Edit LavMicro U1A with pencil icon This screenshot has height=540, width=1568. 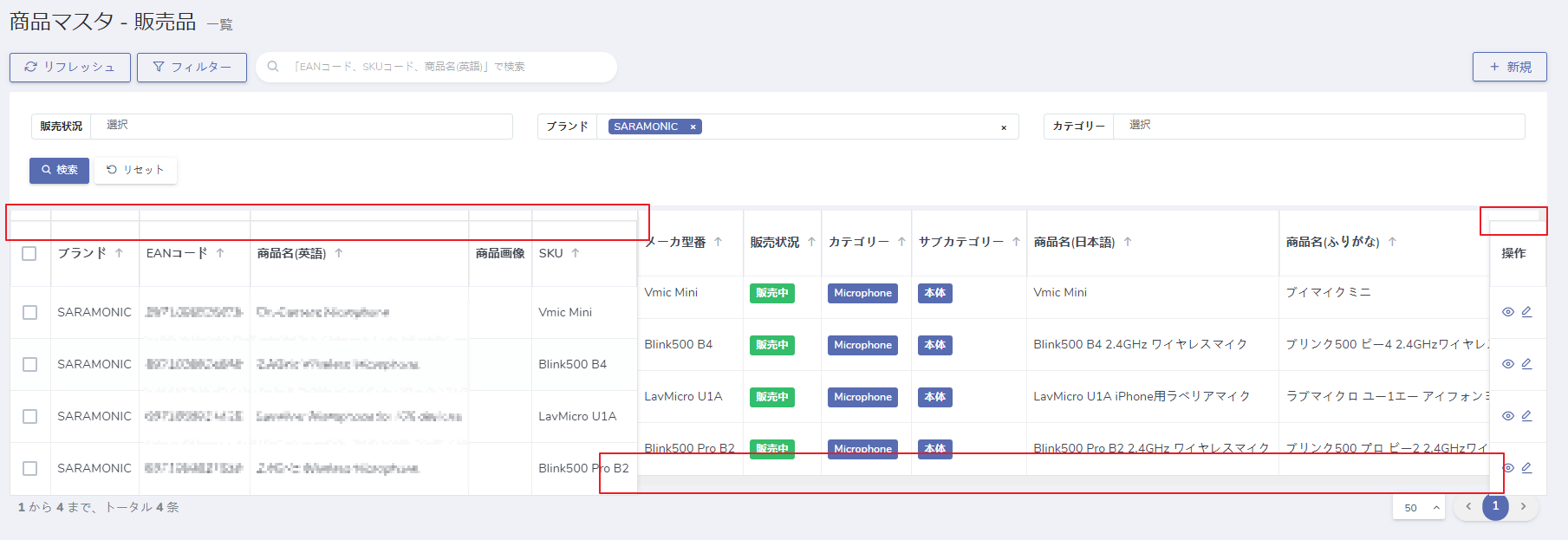tap(1527, 416)
